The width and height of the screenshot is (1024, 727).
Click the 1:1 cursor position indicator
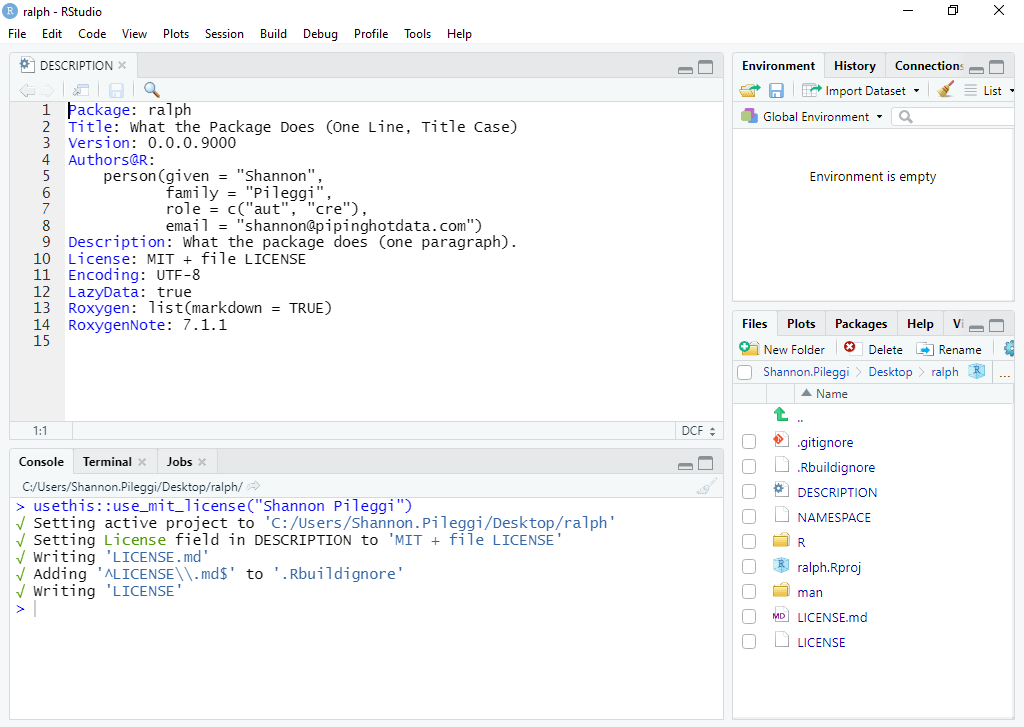(x=40, y=430)
